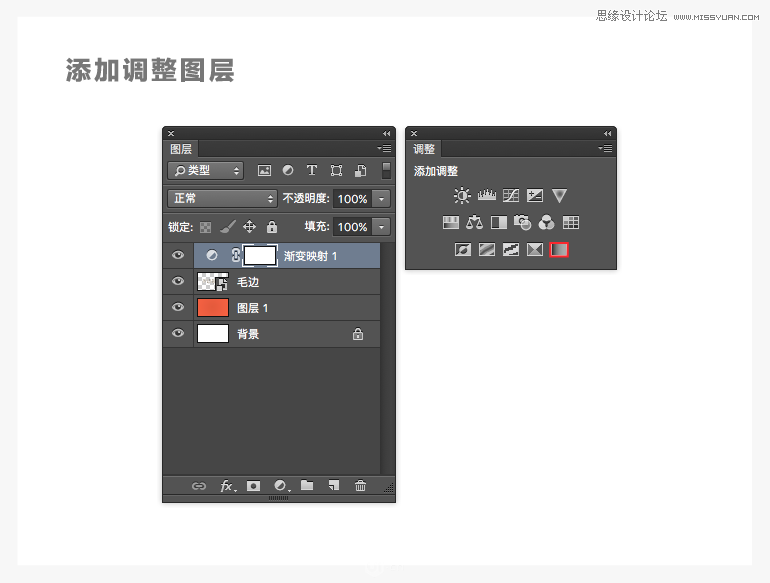Viewport: 770px width, 583px height.
Task: Toggle lock transparent pixels
Action: tap(206, 227)
